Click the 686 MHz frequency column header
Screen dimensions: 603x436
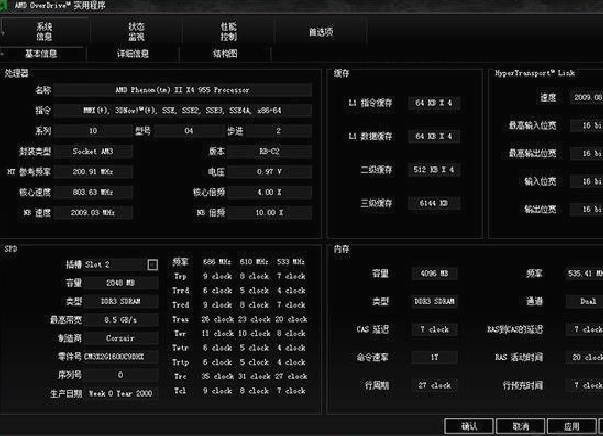tap(217, 261)
